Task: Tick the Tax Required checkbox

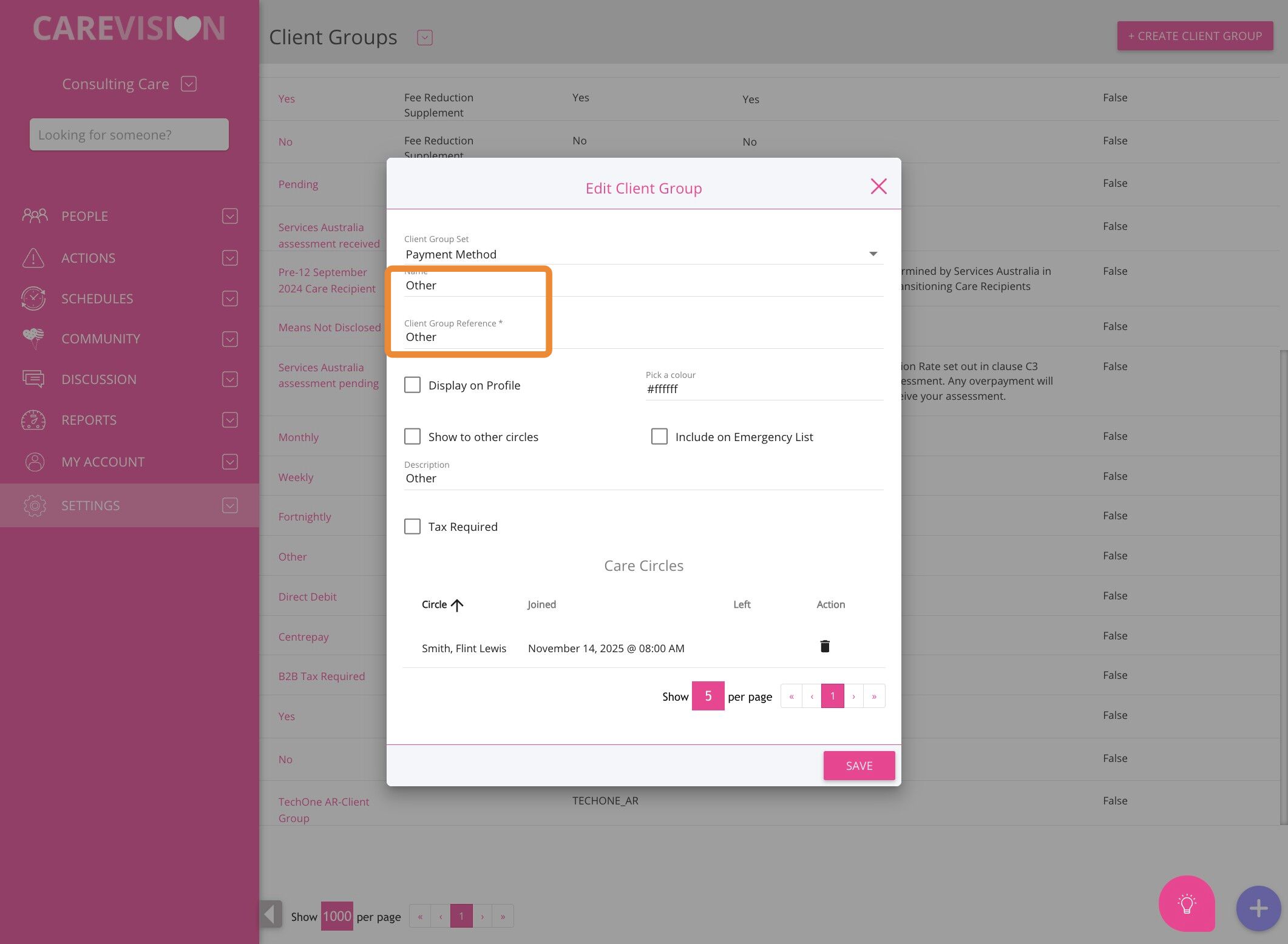Action: click(x=412, y=527)
